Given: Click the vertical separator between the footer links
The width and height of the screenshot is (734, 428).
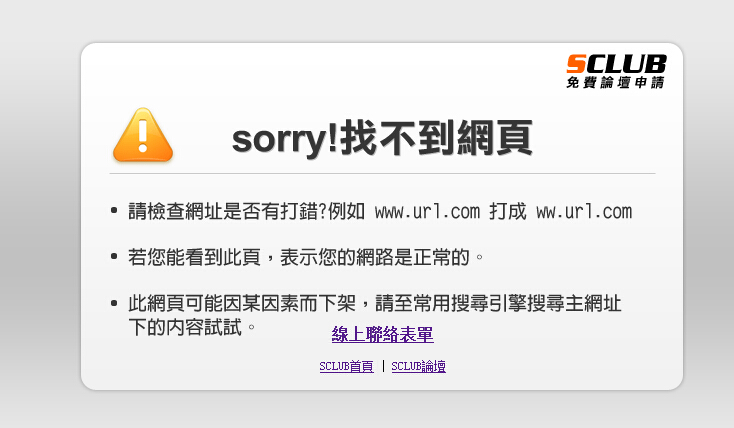Looking at the screenshot, I should tap(383, 366).
